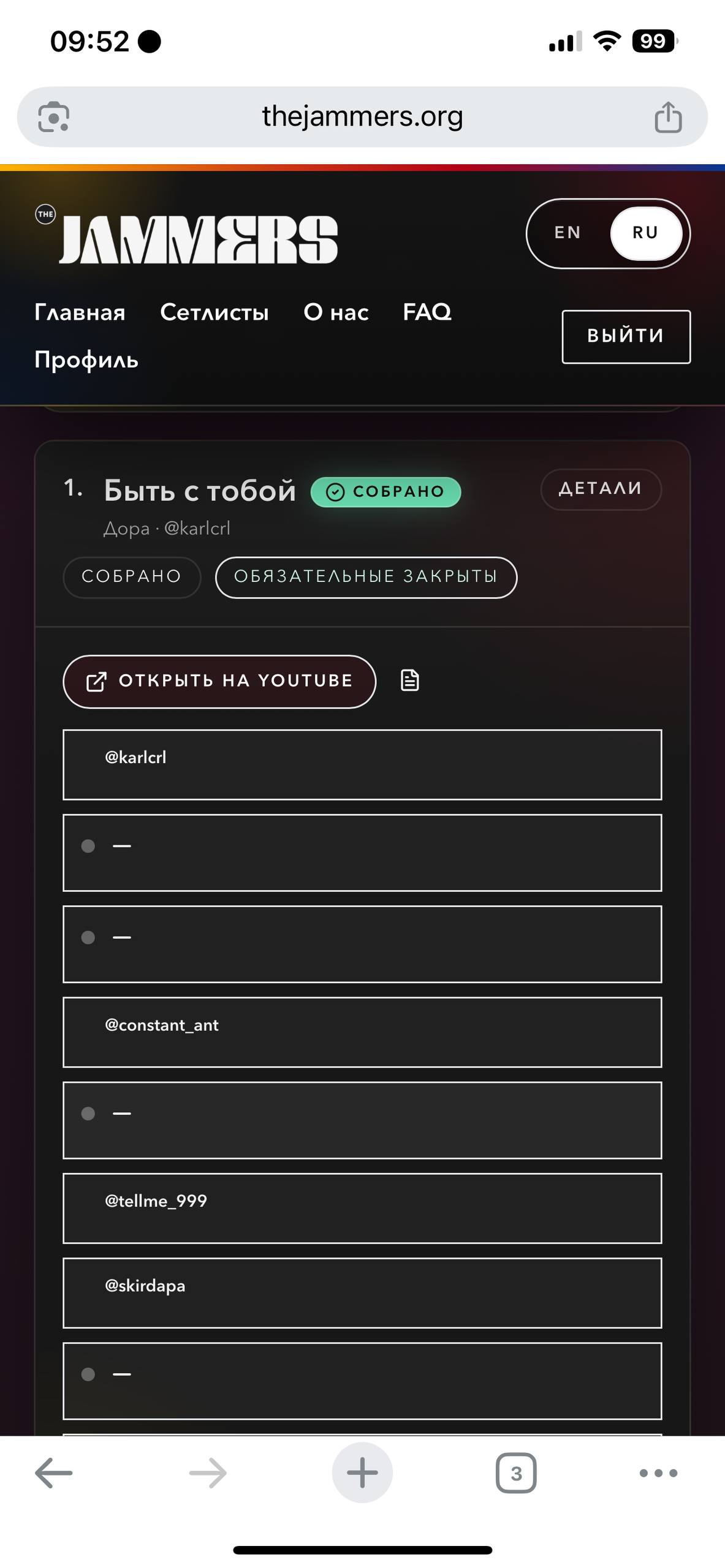Select the @constant_ant slot
725x1568 pixels.
tap(362, 1032)
